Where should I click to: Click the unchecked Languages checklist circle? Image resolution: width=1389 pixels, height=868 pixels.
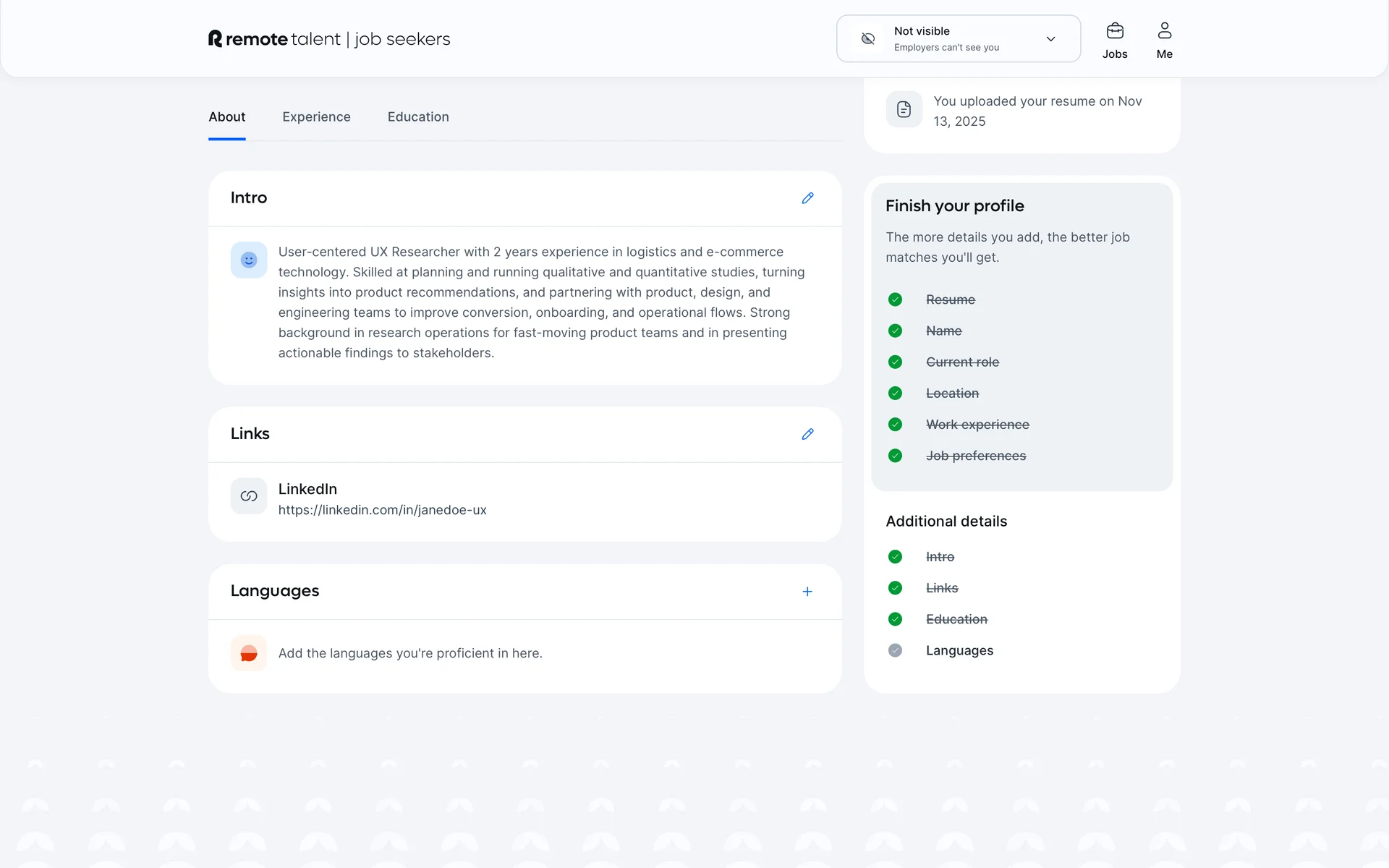[895, 650]
